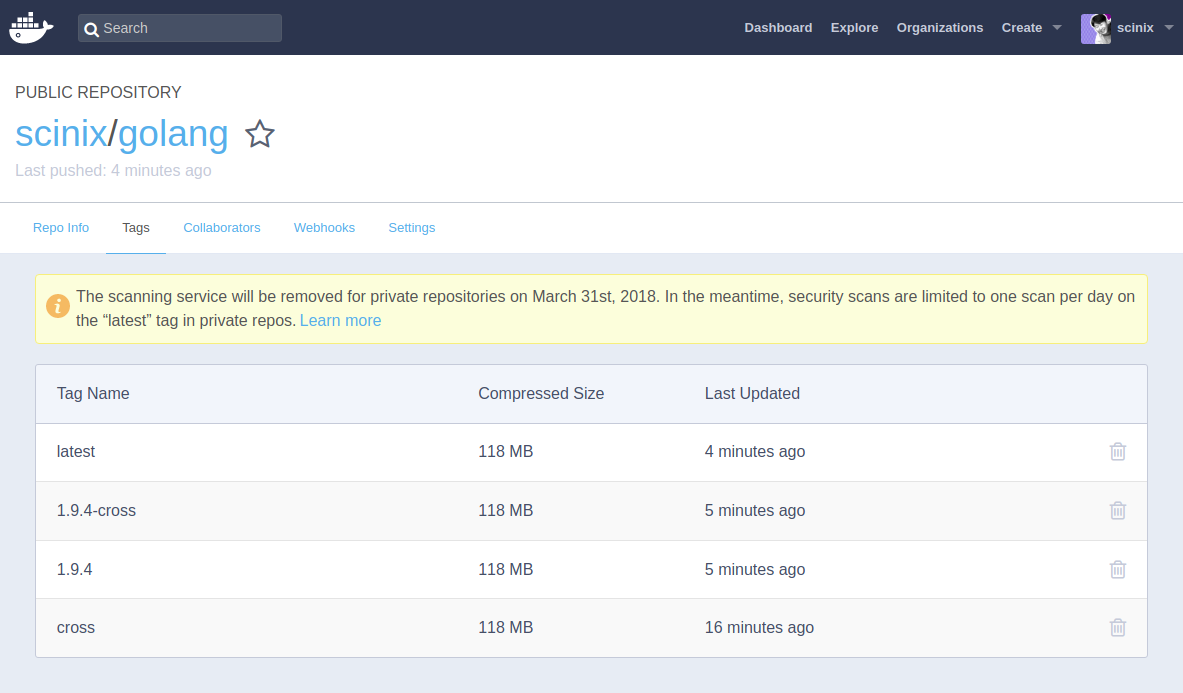1183x693 pixels.
Task: Open the scinix account dropdown arrow
Action: point(1169,28)
